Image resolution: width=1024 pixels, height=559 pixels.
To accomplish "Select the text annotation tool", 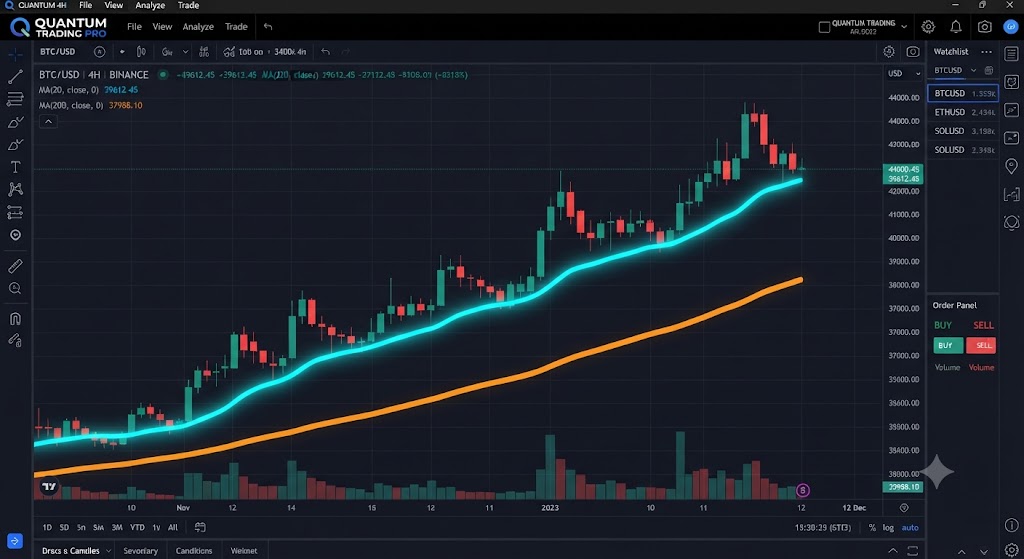I will pyautogui.click(x=15, y=167).
